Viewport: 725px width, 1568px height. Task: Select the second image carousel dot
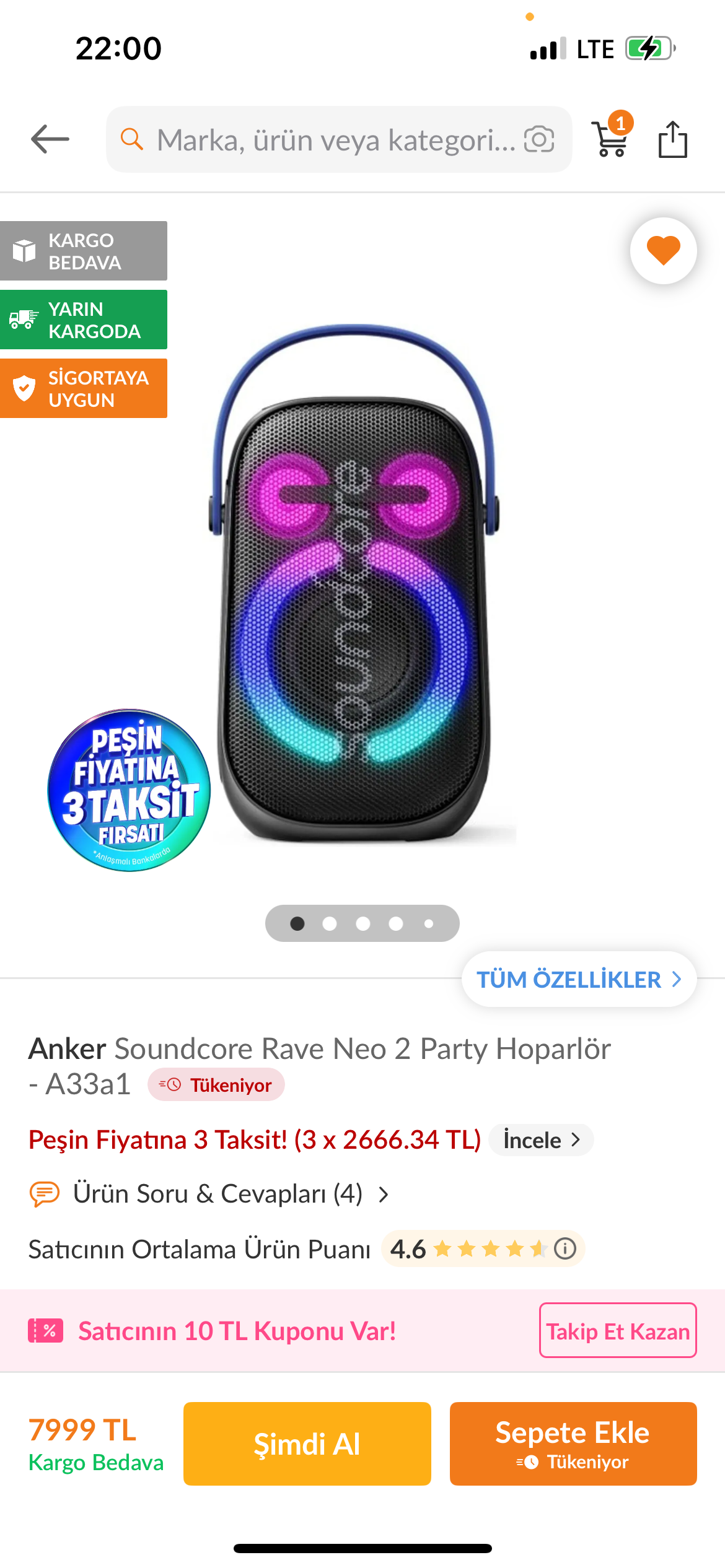click(330, 923)
